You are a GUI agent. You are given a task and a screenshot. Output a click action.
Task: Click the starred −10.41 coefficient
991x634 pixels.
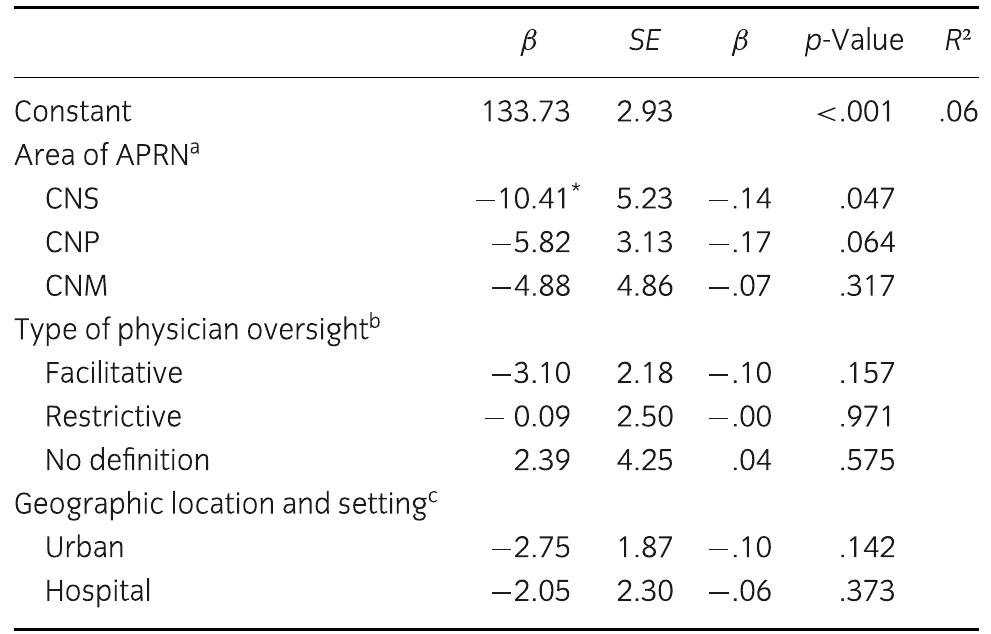point(524,198)
